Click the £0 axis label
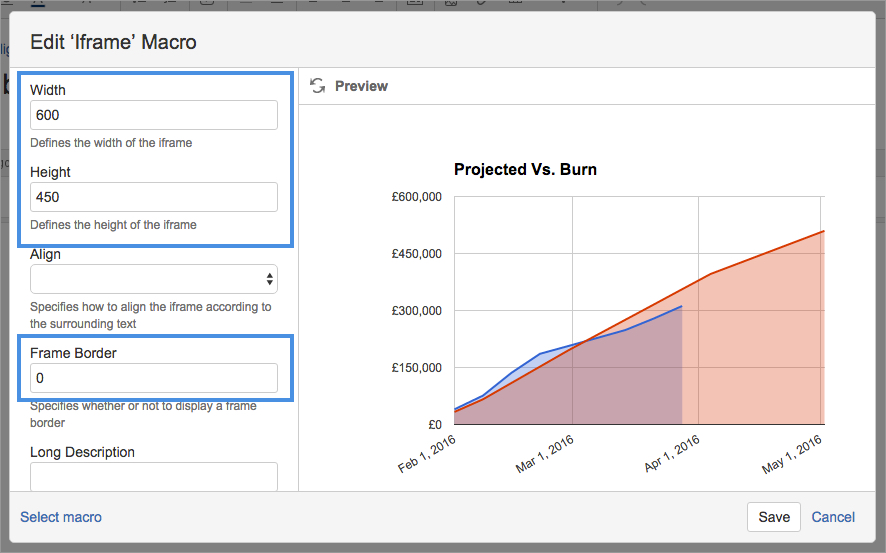Screen dimensions: 886x553 click(x=435, y=424)
